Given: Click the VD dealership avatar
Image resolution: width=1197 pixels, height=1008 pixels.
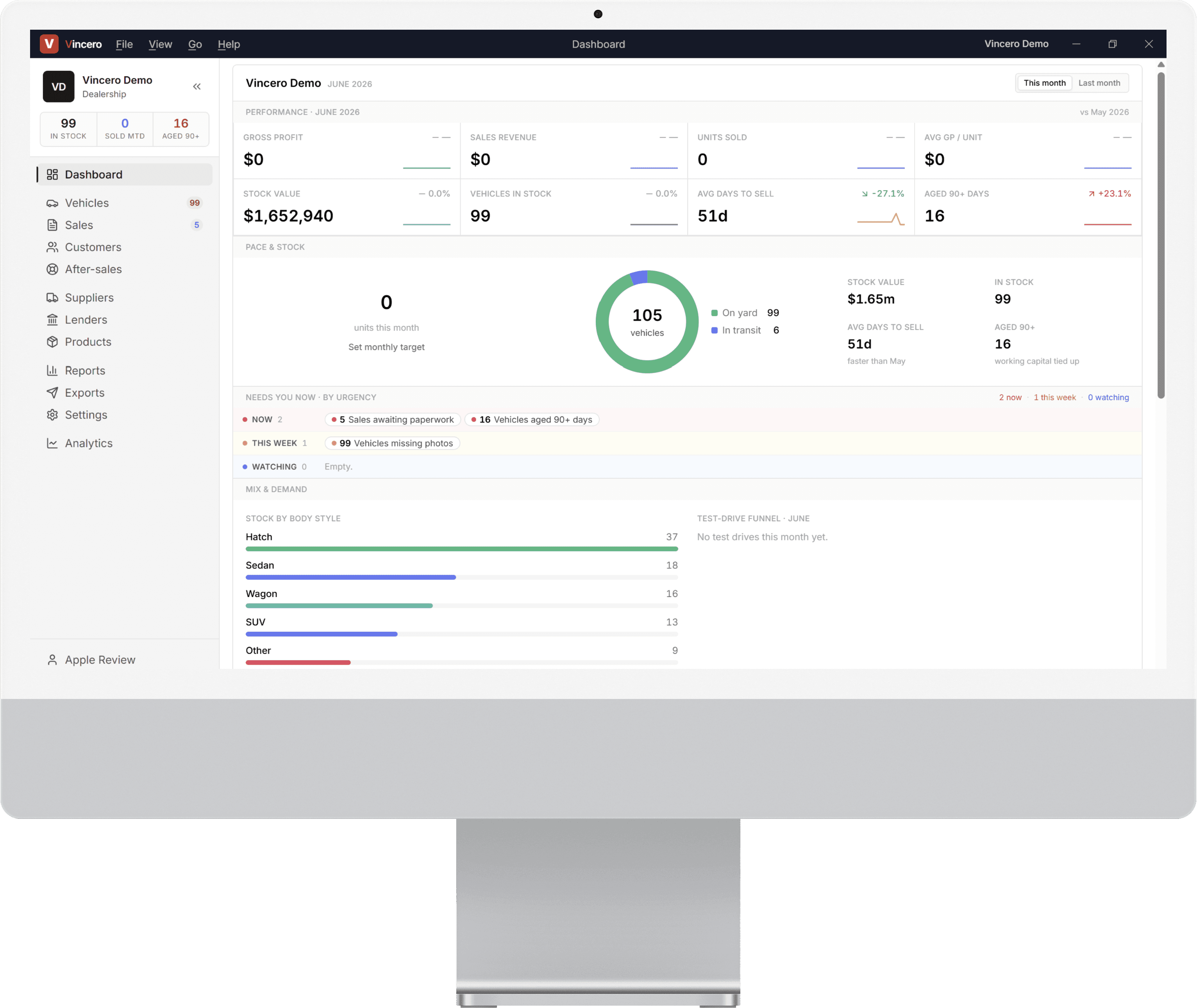Looking at the screenshot, I should tap(58, 86).
